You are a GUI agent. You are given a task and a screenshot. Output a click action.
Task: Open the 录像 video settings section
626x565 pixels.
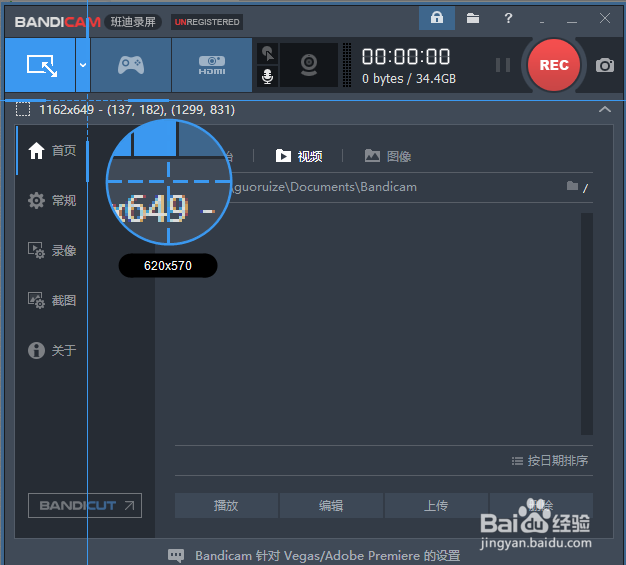(x=52, y=250)
